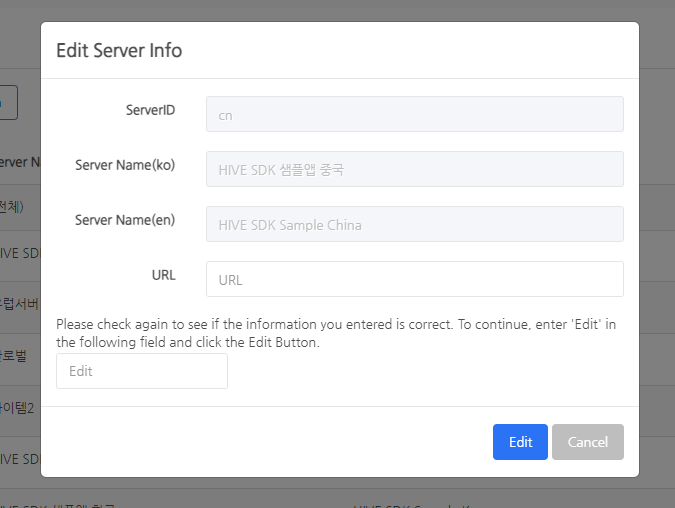Click the Server Name column header behind dialog
Image resolution: width=675 pixels, height=508 pixels.
[x=18, y=162]
